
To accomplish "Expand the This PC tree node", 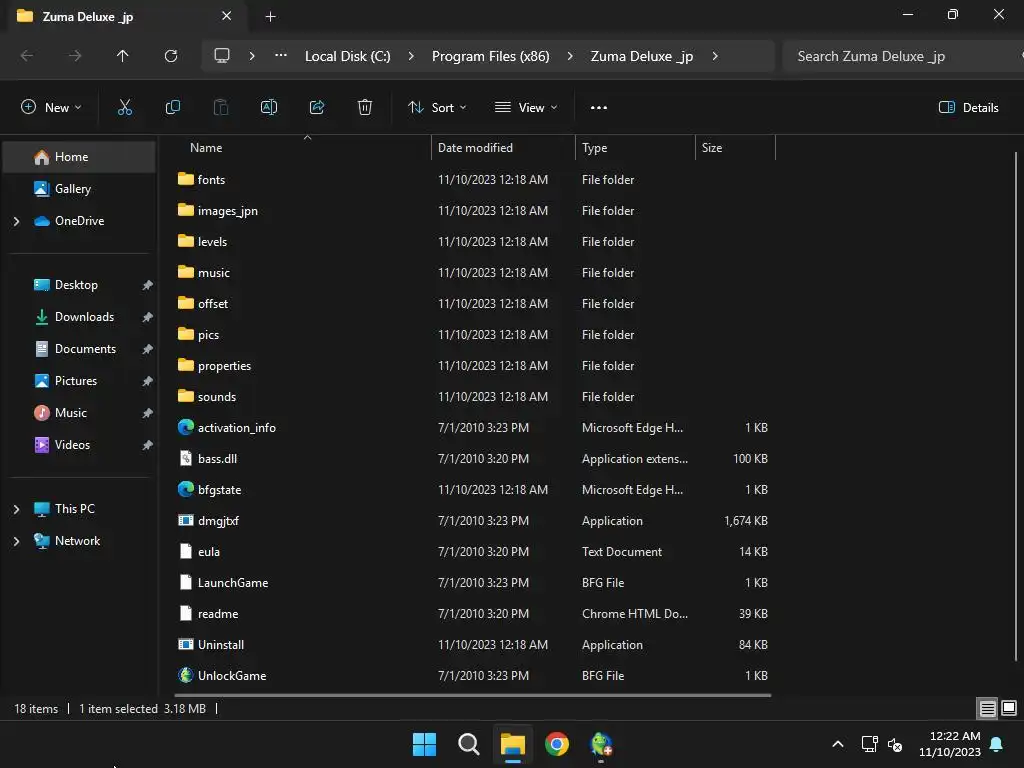I will click(16, 509).
